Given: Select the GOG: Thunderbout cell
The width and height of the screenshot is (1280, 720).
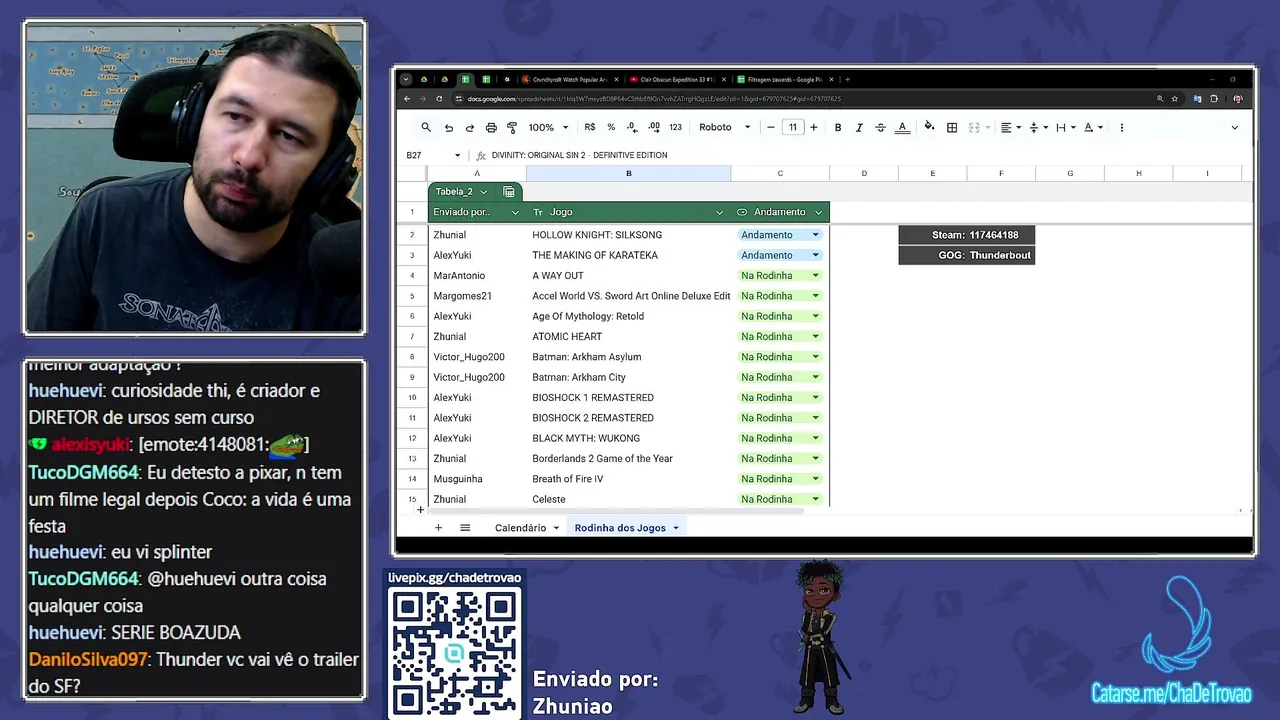Looking at the screenshot, I should [x=966, y=255].
